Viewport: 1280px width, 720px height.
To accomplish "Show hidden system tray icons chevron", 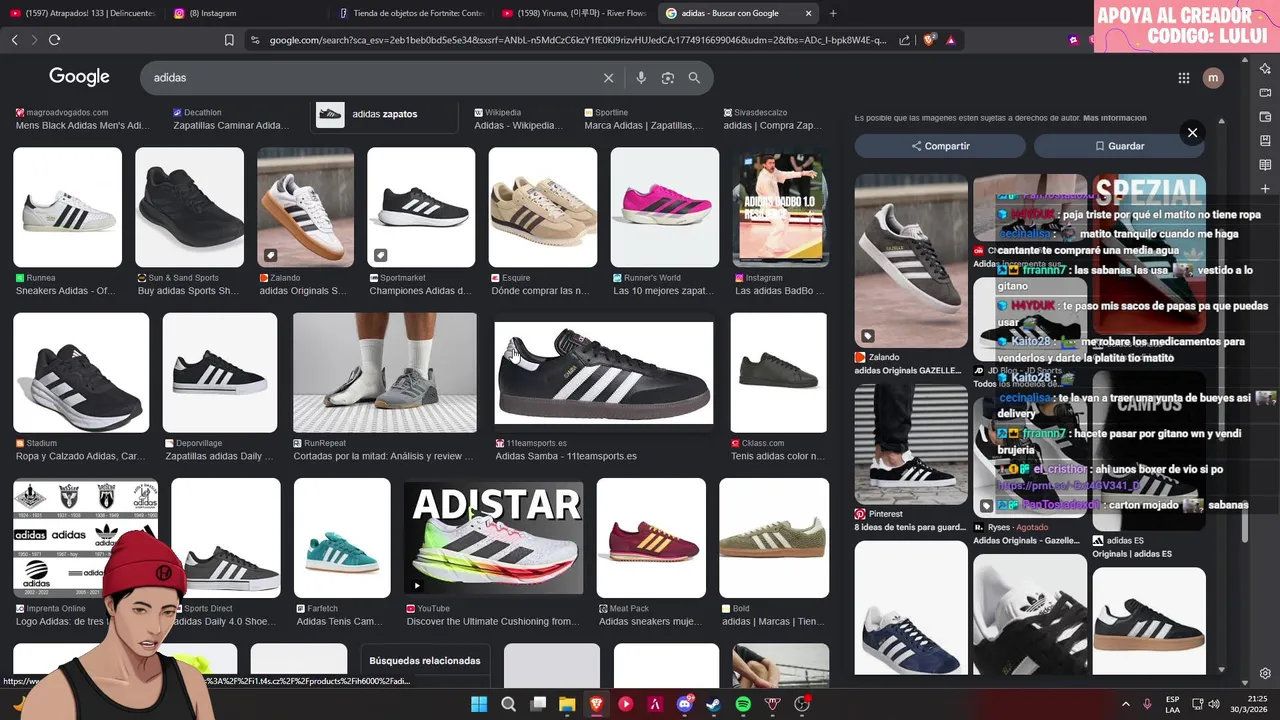I will pyautogui.click(x=1125, y=704).
